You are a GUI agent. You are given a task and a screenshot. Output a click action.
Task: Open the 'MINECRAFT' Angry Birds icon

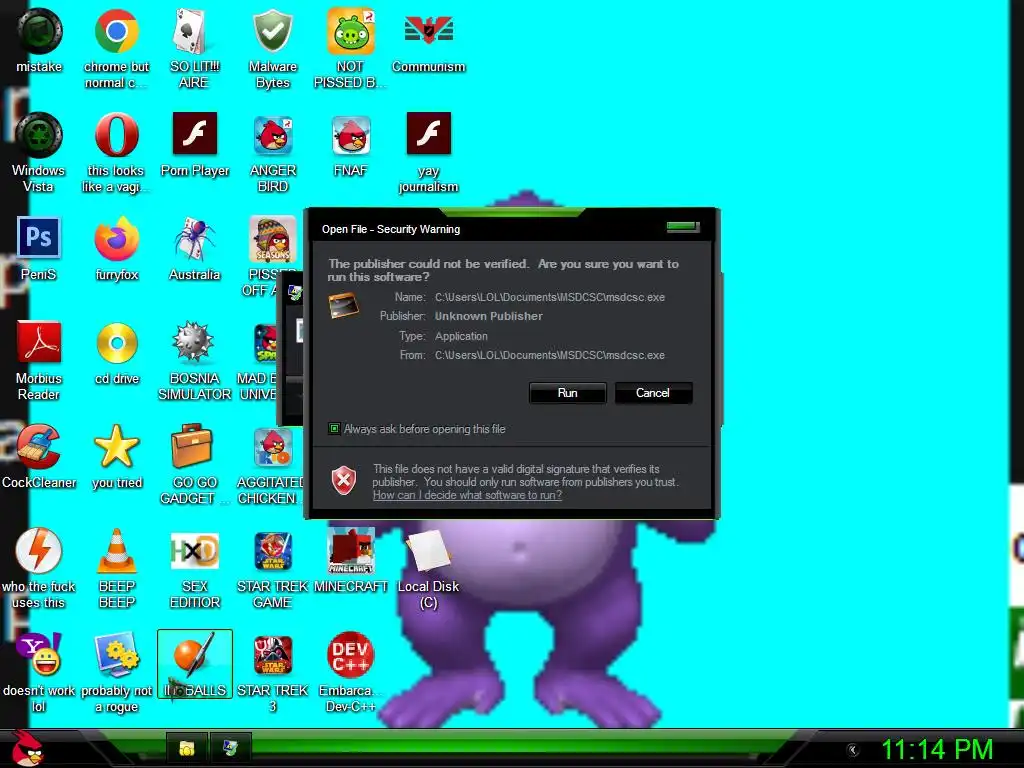[x=351, y=551]
